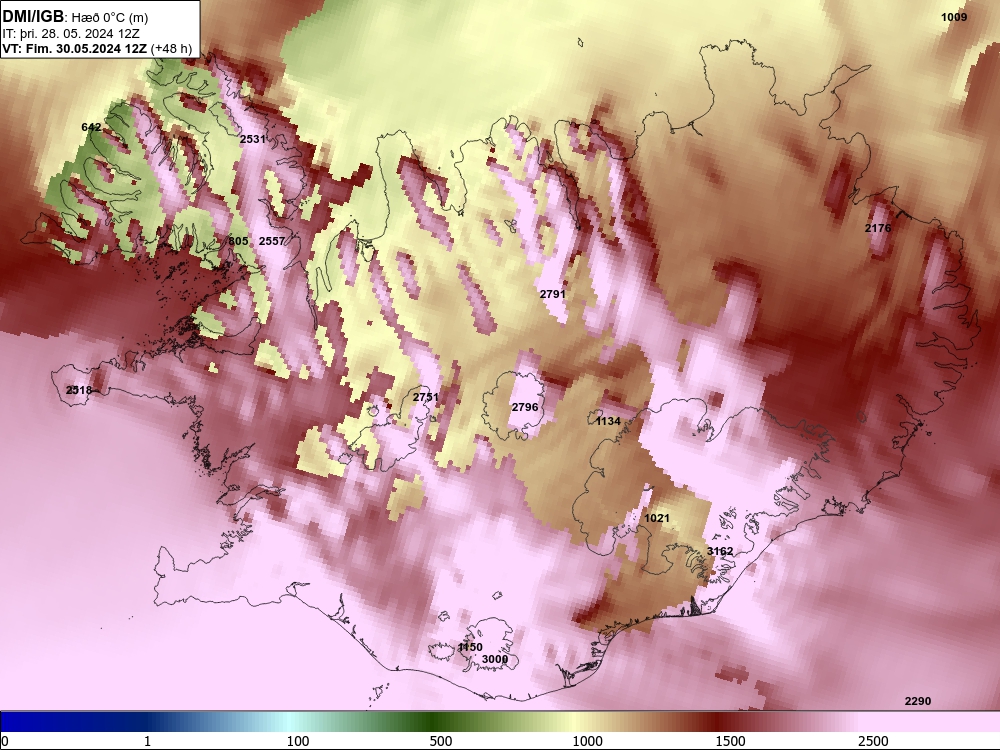
Task: Click the 2290 value in the map corner
Action: click(918, 701)
